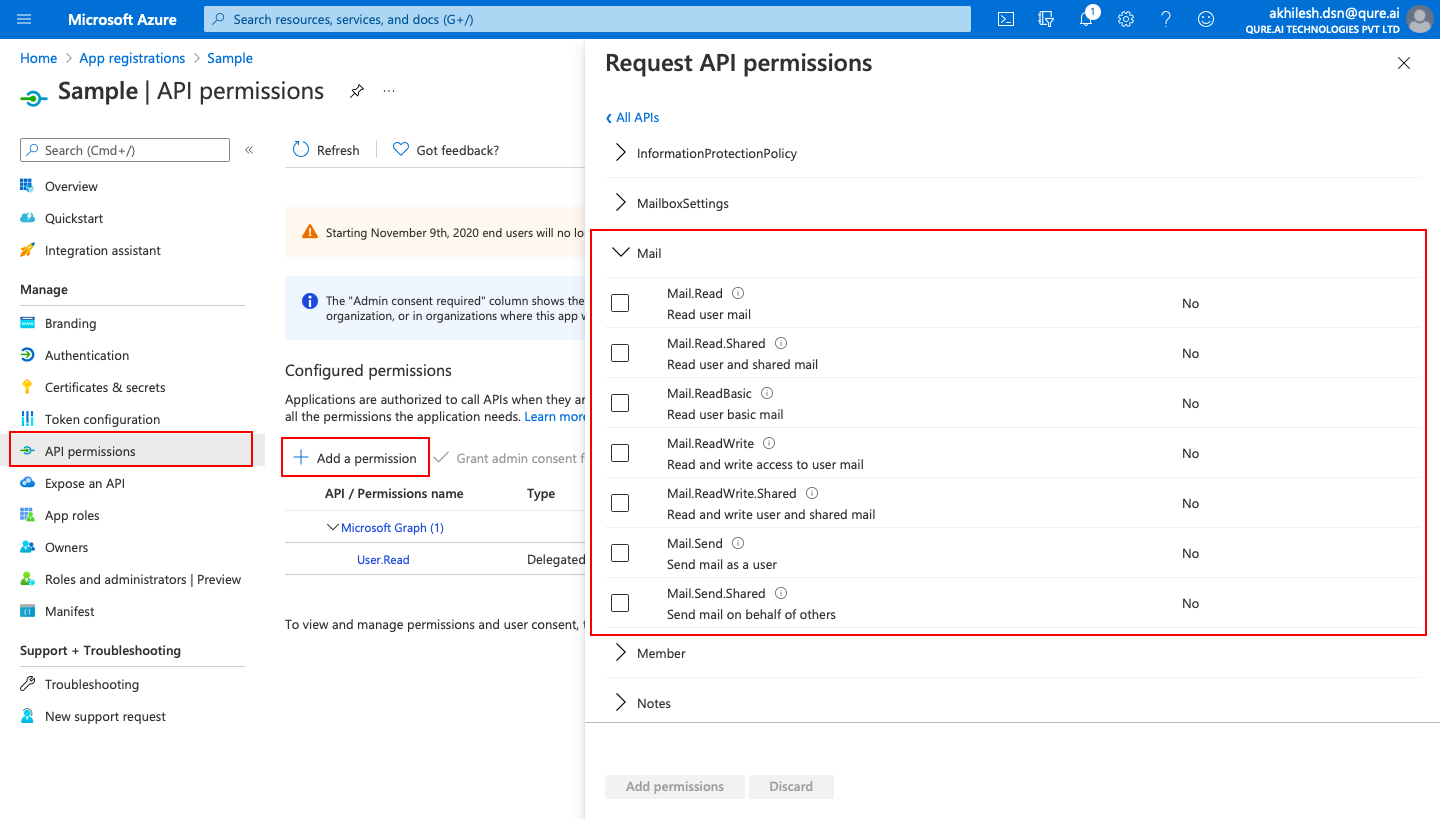Open the Directory and subscription filter icon

[1047, 19]
